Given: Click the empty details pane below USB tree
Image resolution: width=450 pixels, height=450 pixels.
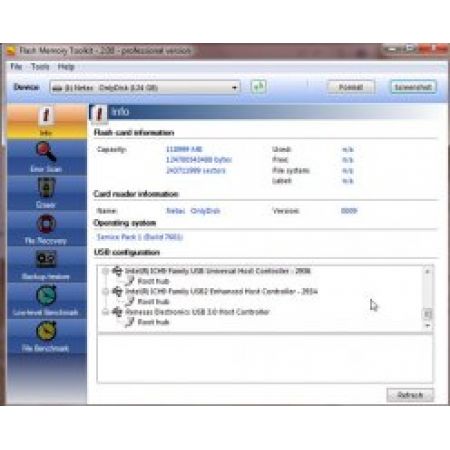Looking at the screenshot, I should (265, 359).
